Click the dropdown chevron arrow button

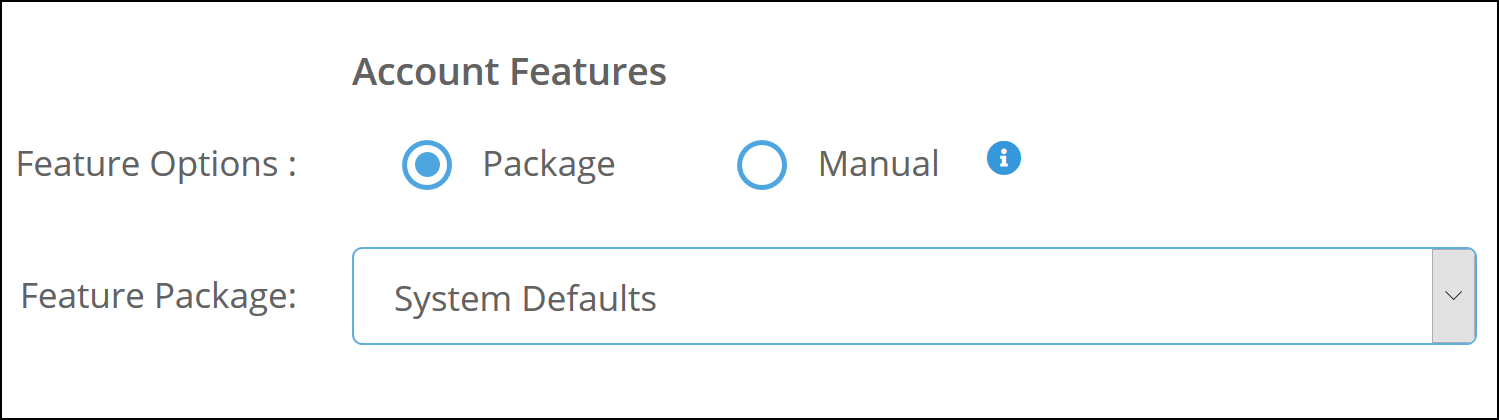1454,297
